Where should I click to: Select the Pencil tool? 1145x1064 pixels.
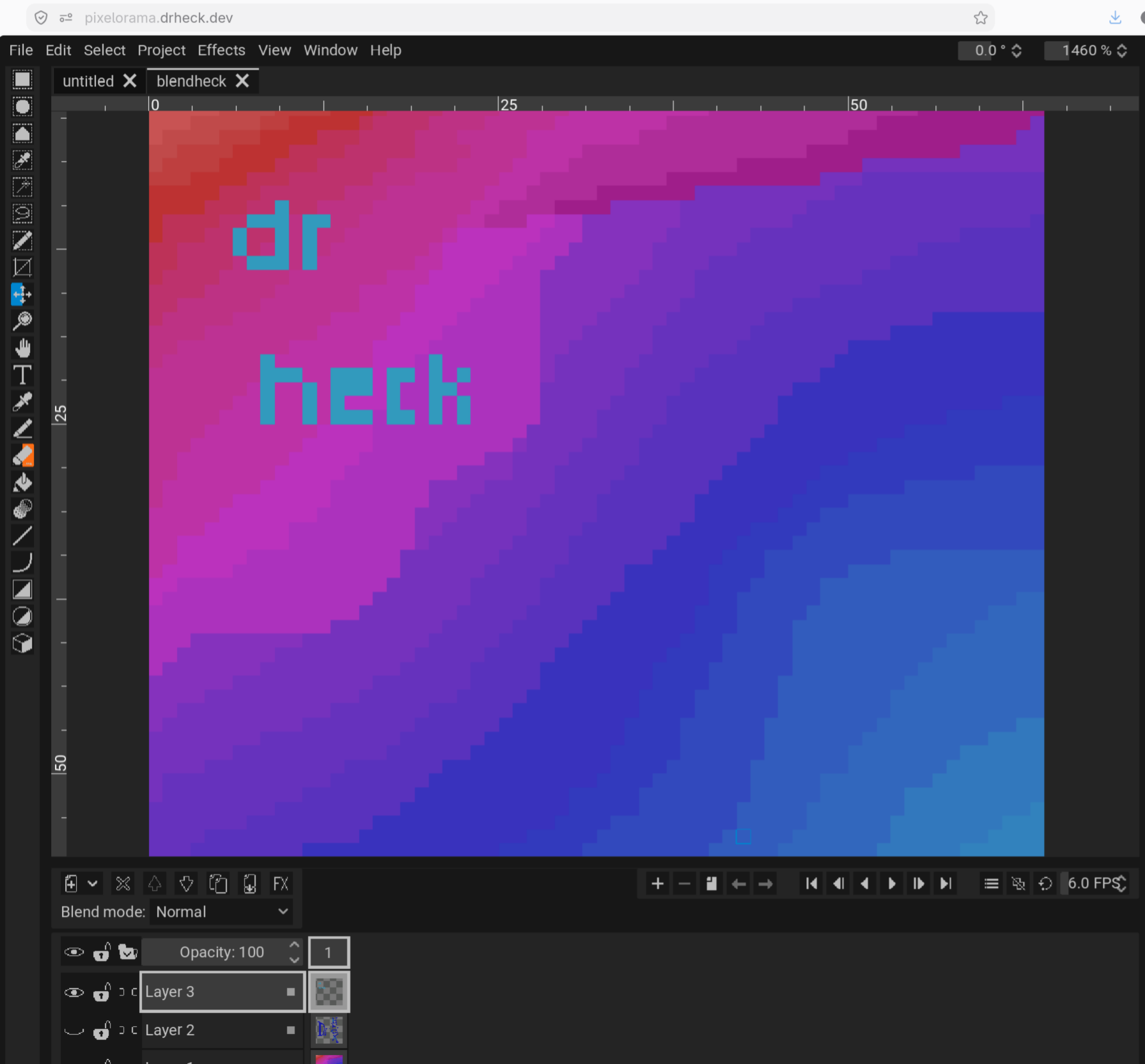coord(22,428)
